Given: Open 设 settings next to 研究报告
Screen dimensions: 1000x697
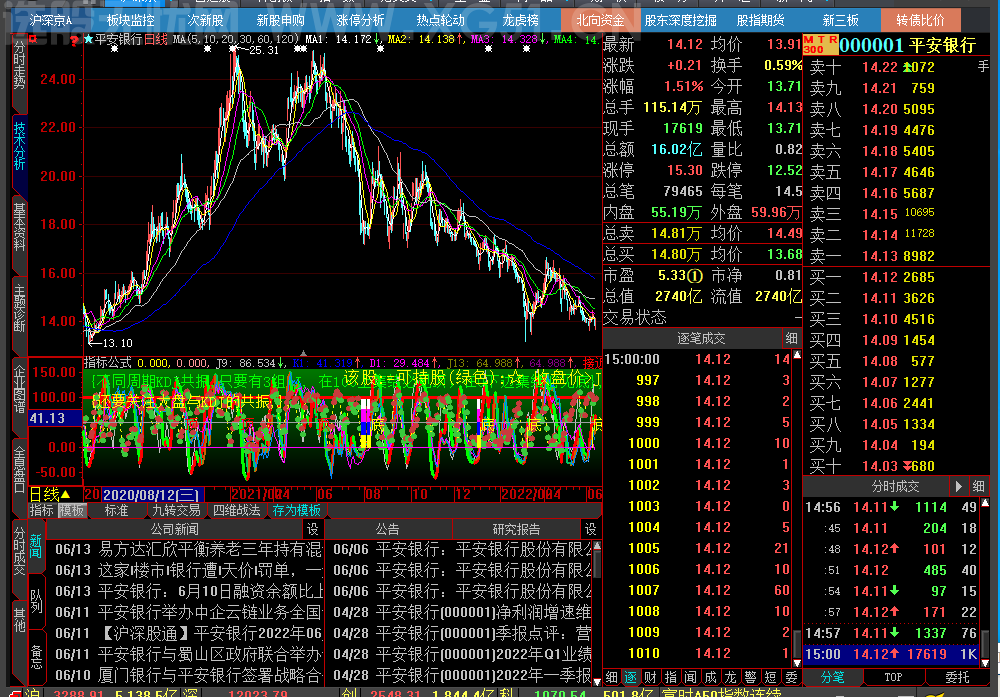Looking at the screenshot, I should click(x=591, y=529).
